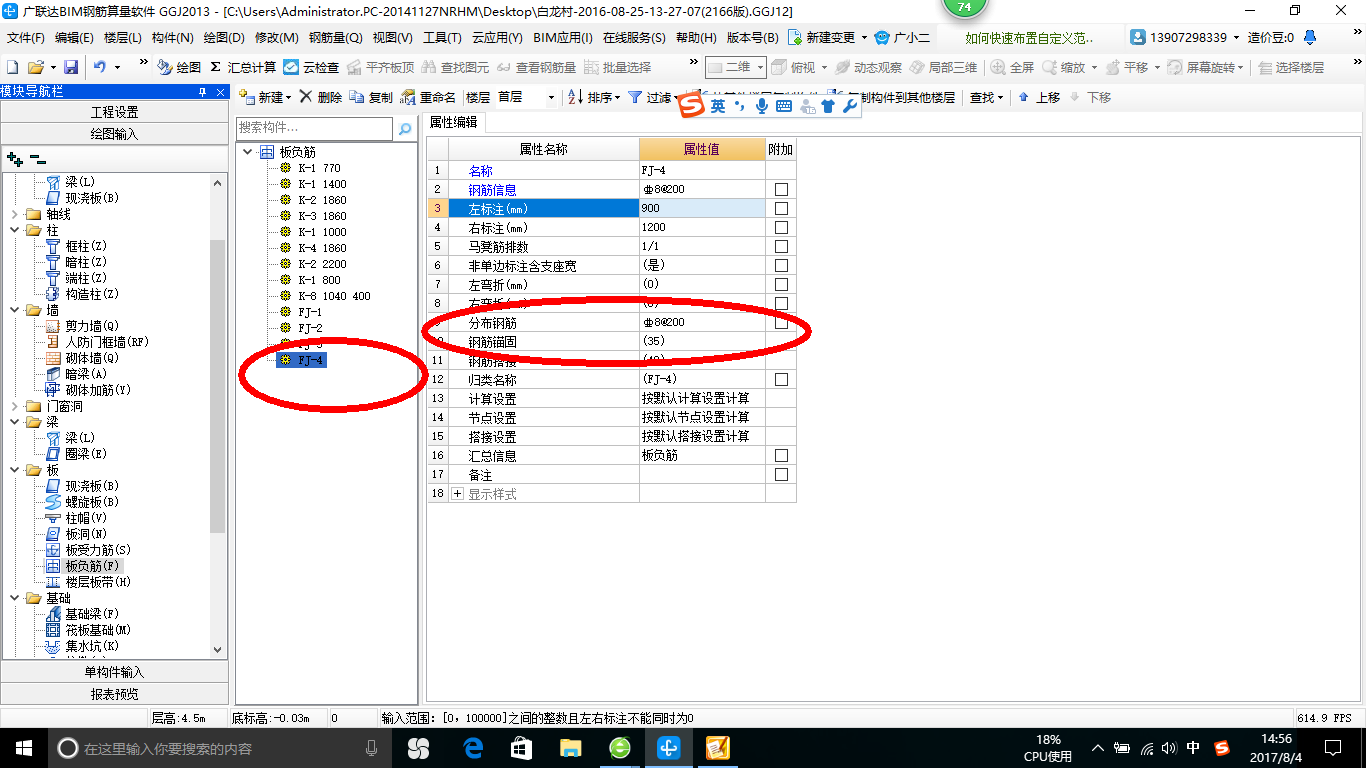The image size is (1366, 768).
Task: Select the 属性编辑 tab
Action: 454,122
